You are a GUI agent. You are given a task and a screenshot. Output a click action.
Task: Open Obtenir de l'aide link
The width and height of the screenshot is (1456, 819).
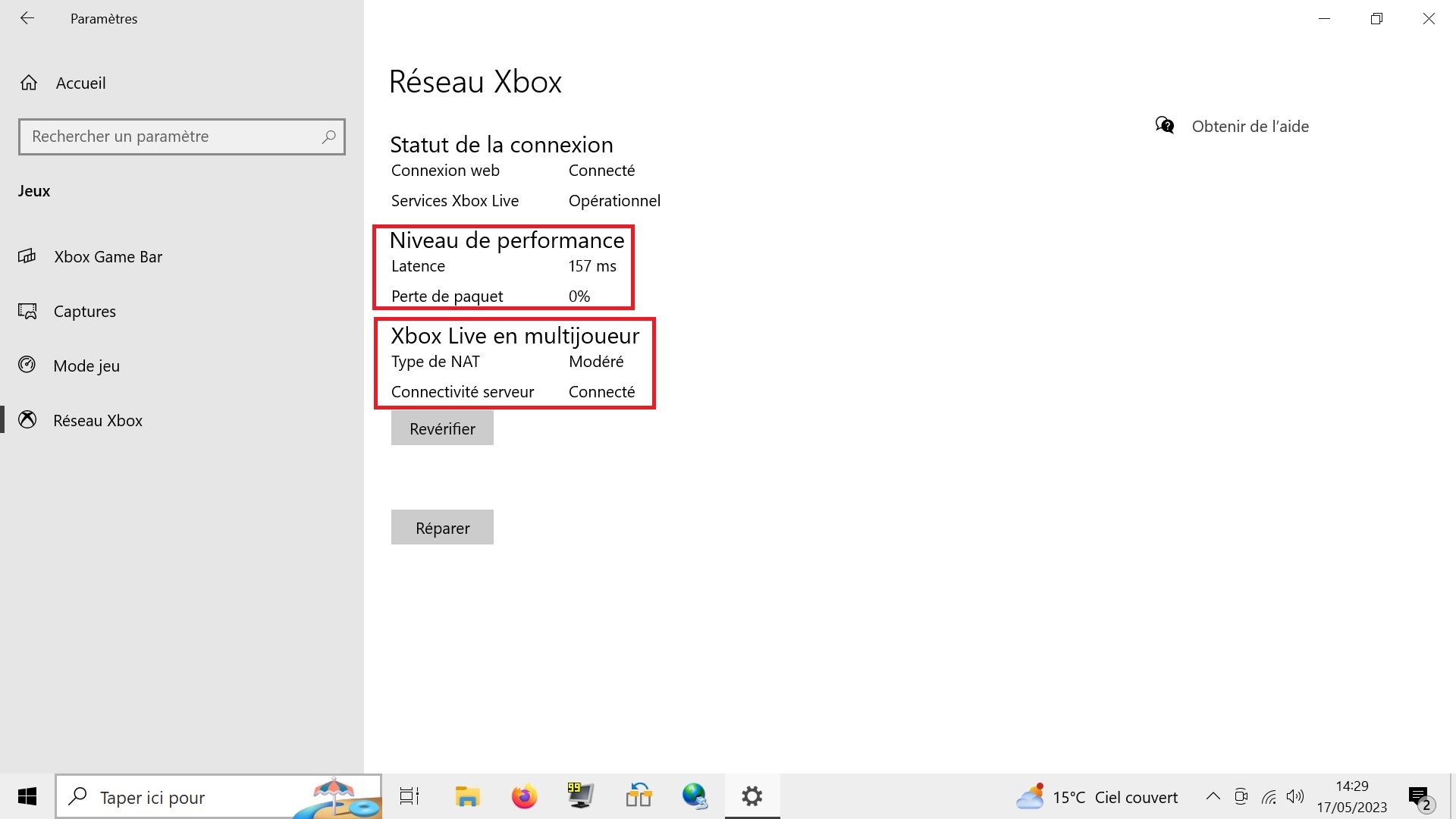coord(1249,126)
